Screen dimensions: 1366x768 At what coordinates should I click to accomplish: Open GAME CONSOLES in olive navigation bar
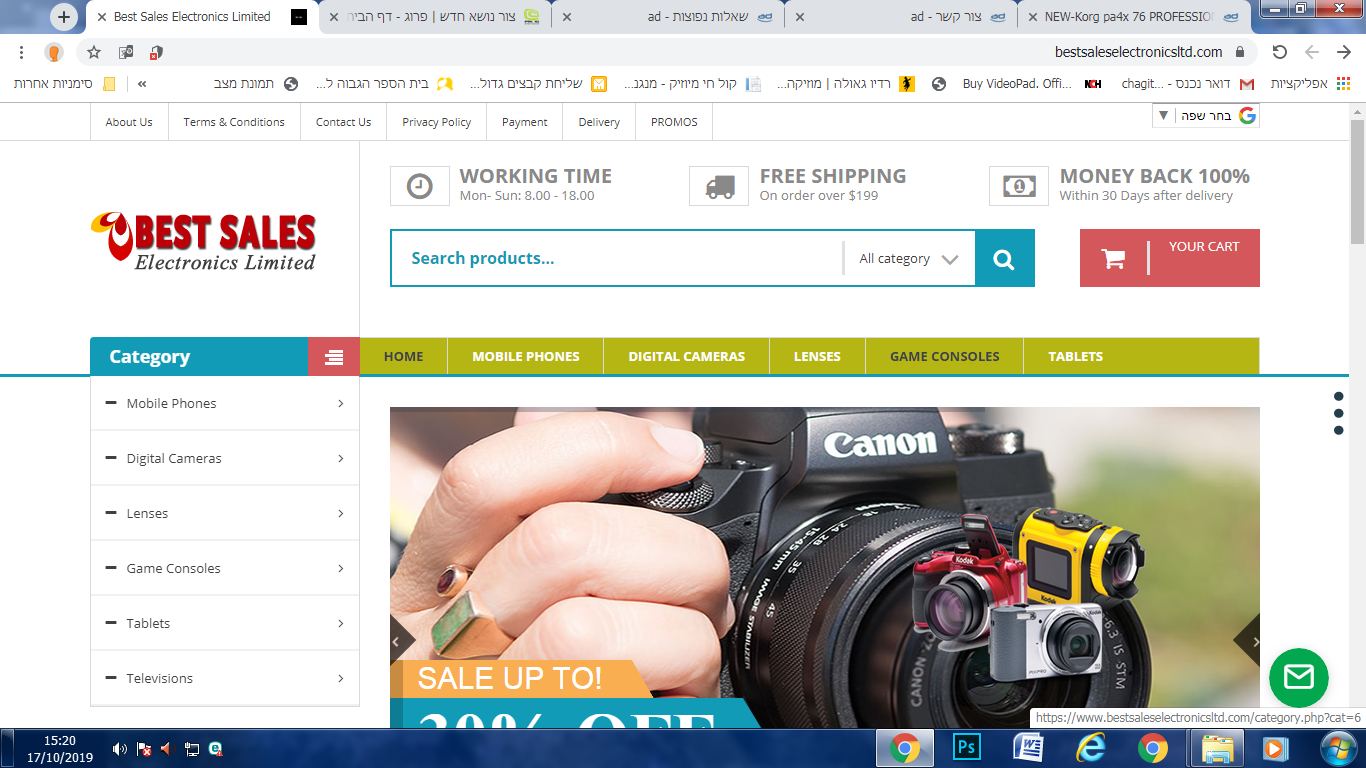point(945,356)
